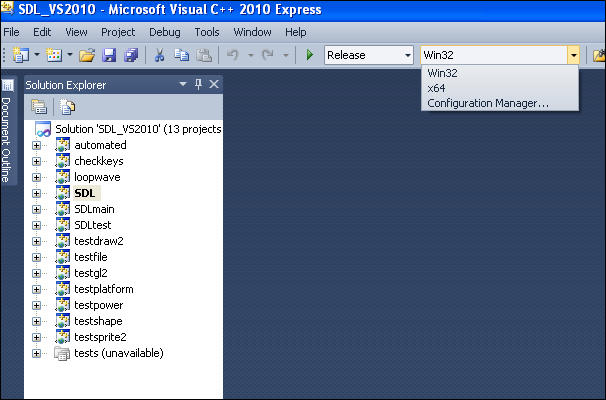Image resolution: width=606 pixels, height=400 pixels.
Task: Select the testgl2 project
Action: 90,273
